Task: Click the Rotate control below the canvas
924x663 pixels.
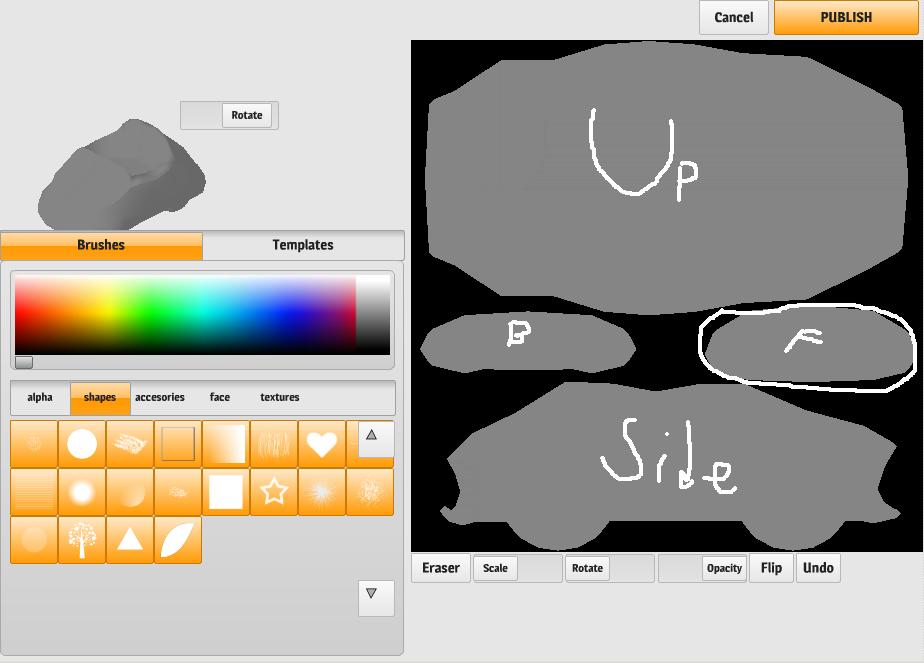Action: click(588, 568)
